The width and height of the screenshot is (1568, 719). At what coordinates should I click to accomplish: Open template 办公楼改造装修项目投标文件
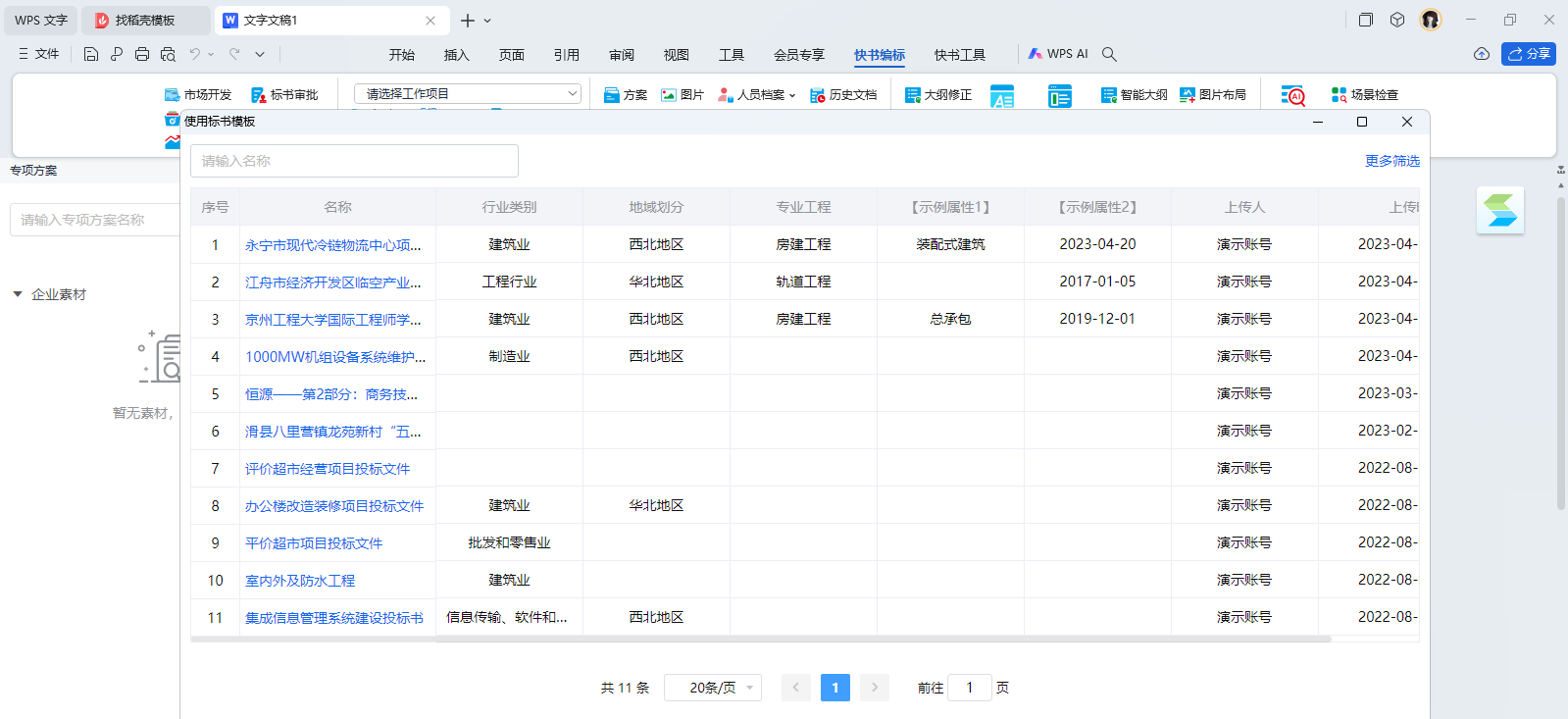[333, 506]
